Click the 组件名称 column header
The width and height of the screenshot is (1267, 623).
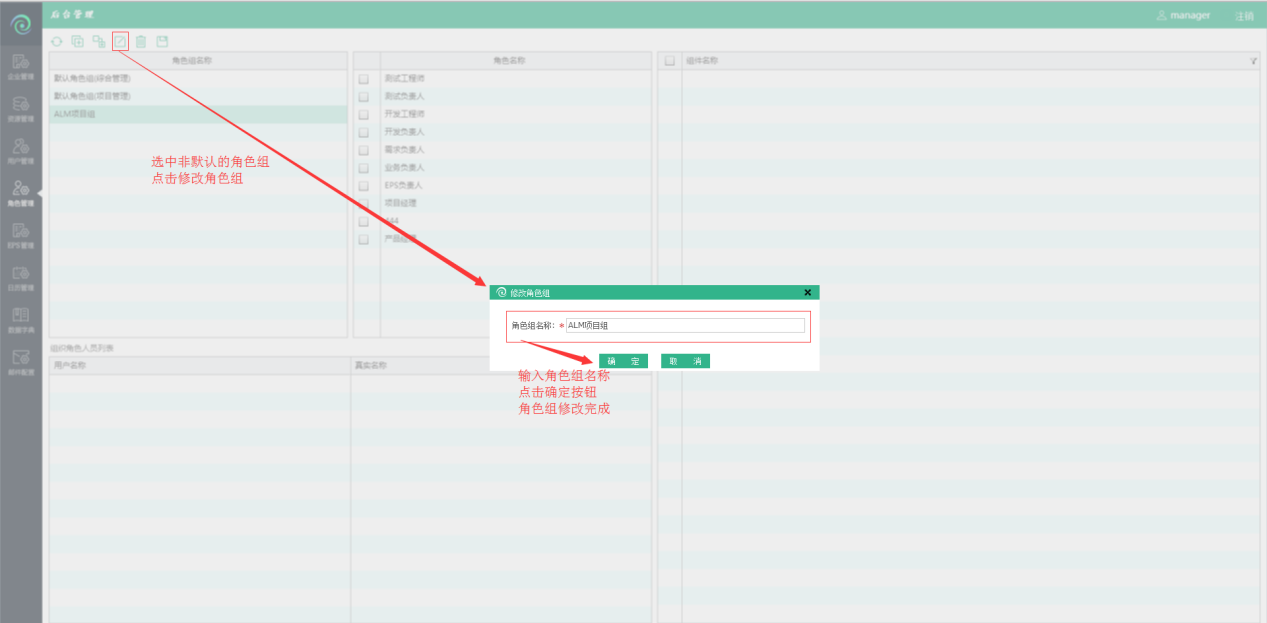click(970, 61)
